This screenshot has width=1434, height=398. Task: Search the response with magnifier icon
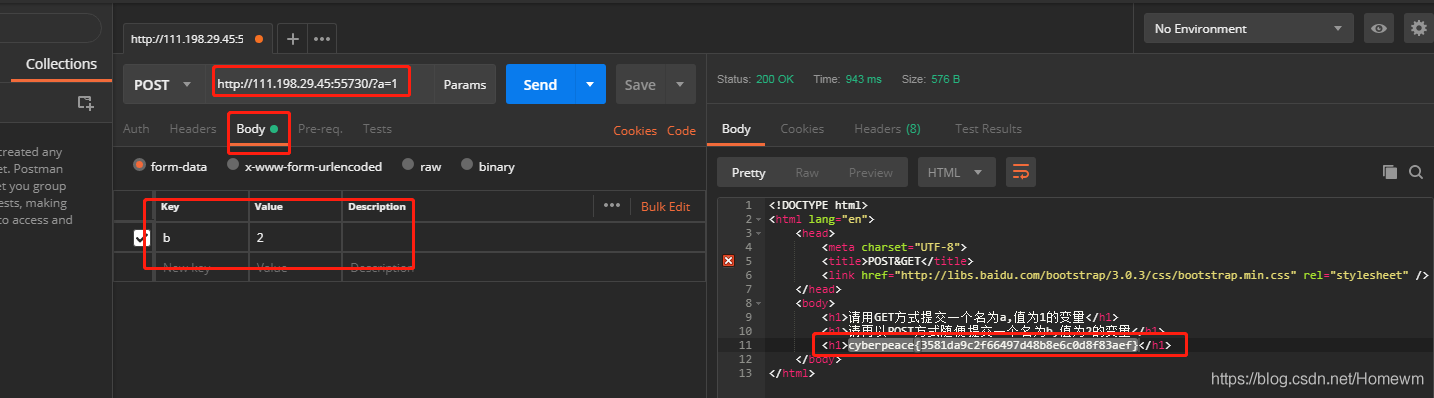click(x=1416, y=172)
